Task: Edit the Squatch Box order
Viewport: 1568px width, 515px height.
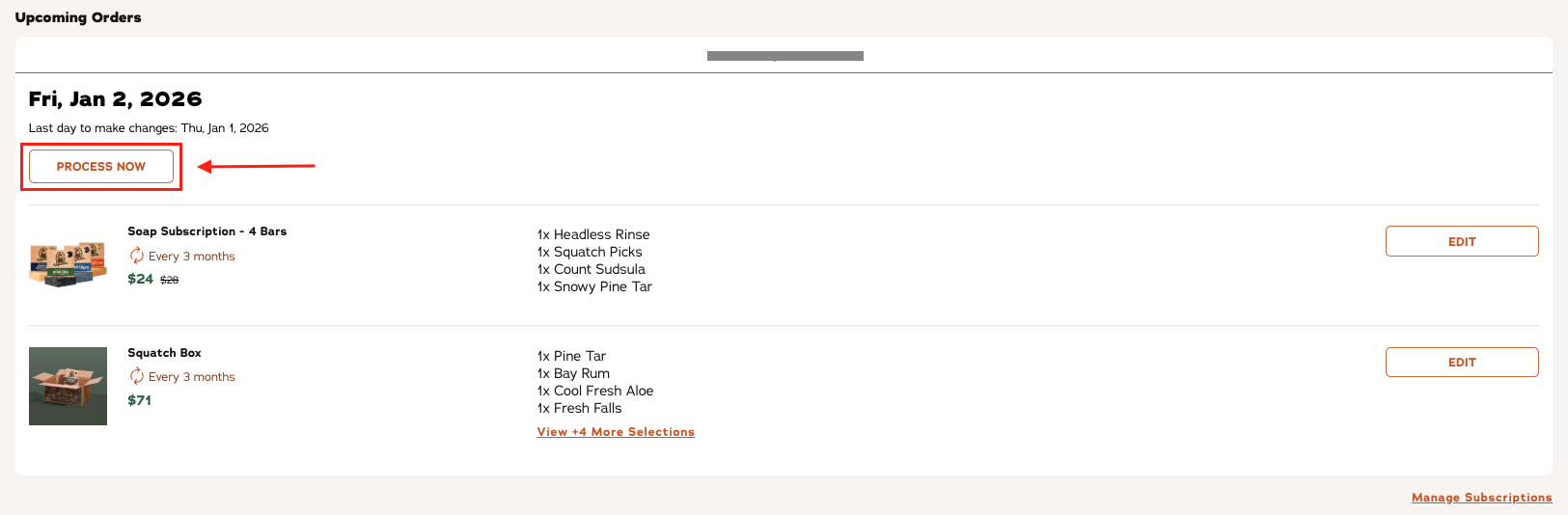Action: (1461, 362)
